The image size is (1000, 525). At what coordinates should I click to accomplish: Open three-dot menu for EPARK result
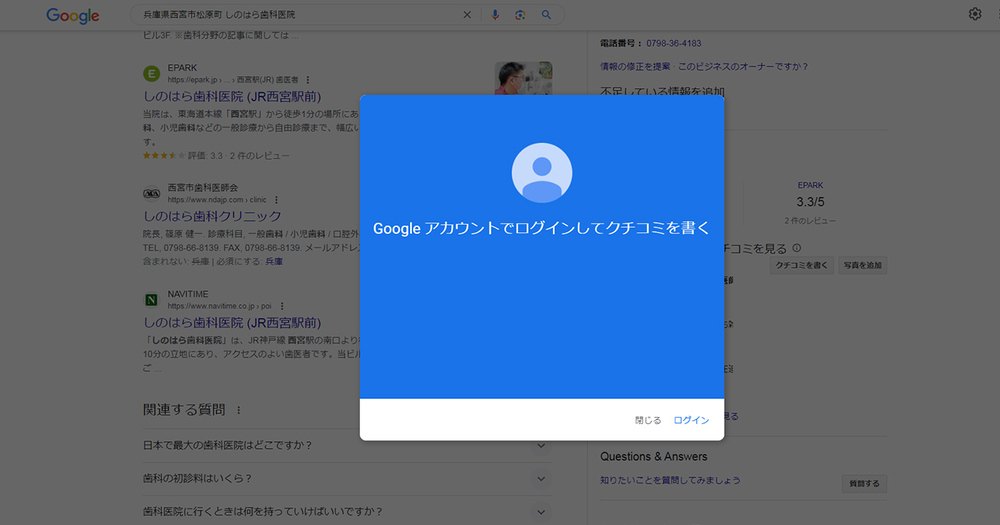point(308,80)
